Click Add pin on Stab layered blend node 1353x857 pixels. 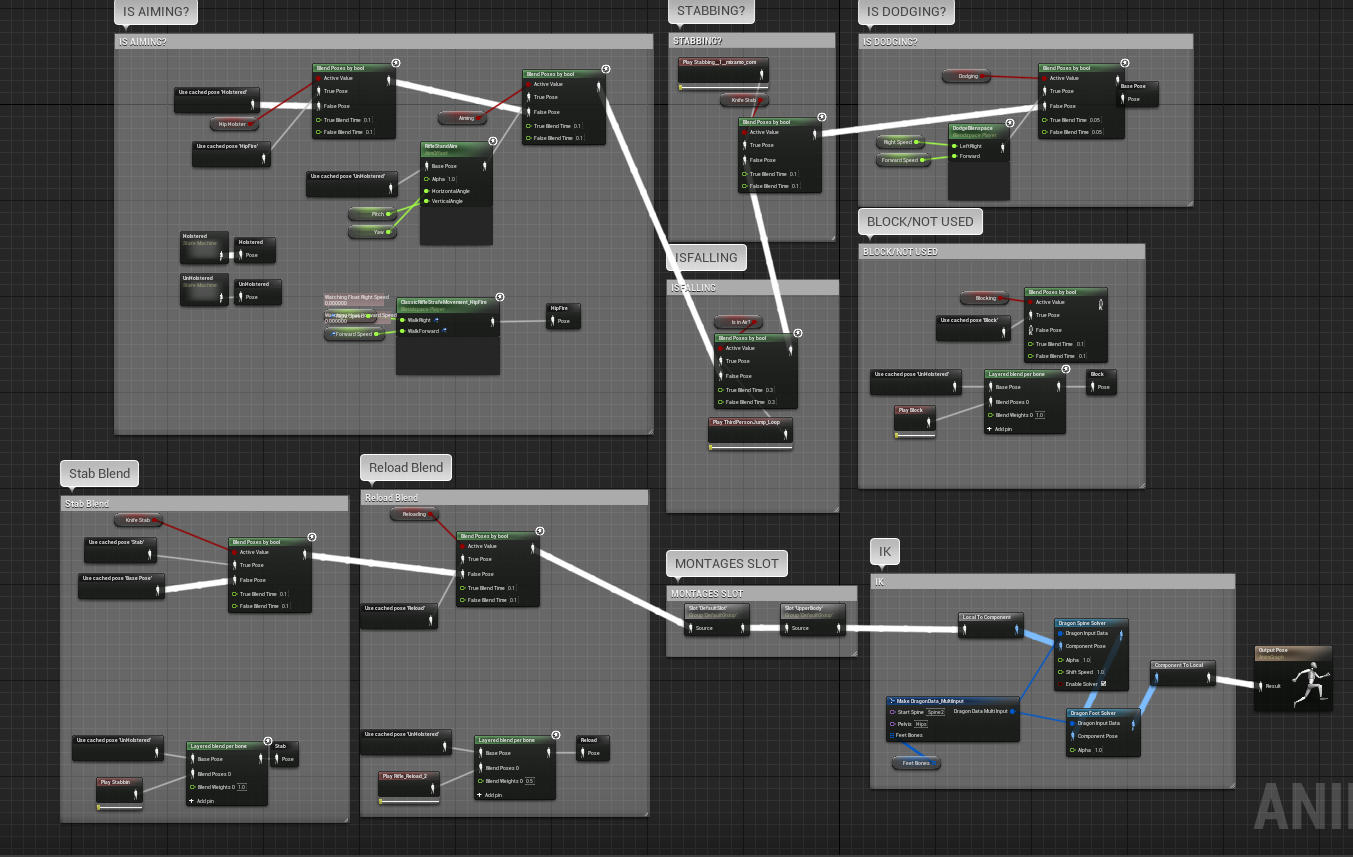point(191,801)
